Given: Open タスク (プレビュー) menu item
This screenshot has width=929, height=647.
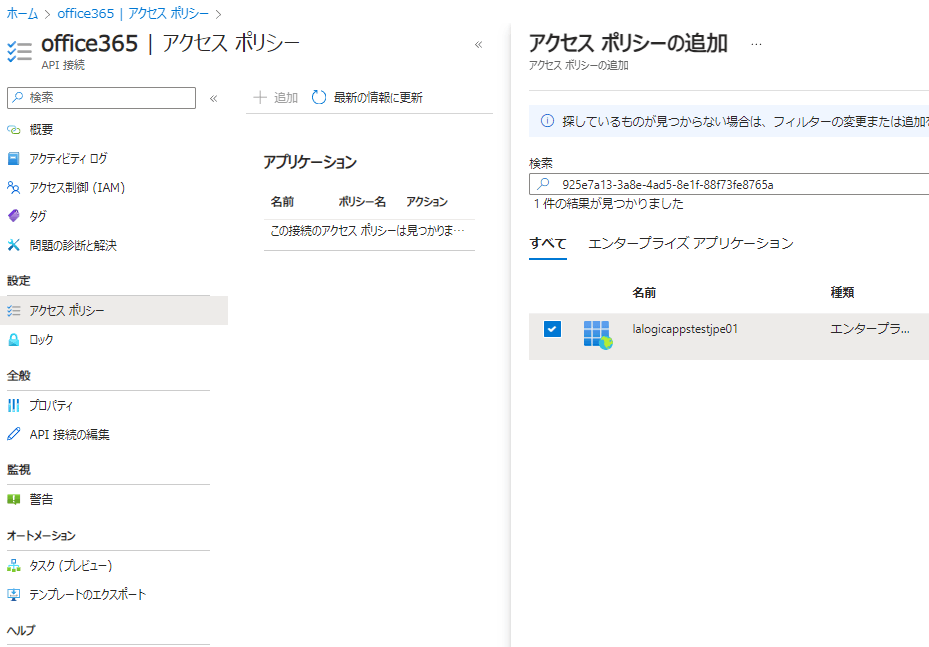Looking at the screenshot, I should 71,566.
